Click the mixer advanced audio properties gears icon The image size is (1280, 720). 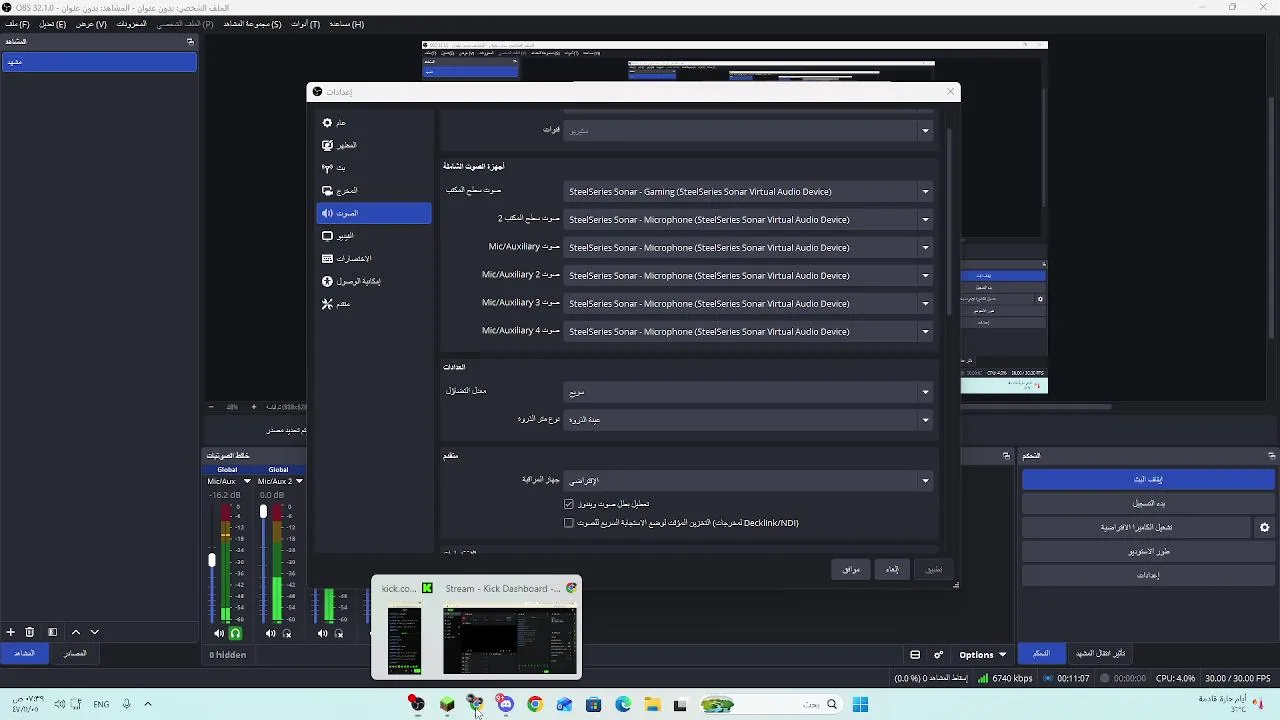click(938, 655)
